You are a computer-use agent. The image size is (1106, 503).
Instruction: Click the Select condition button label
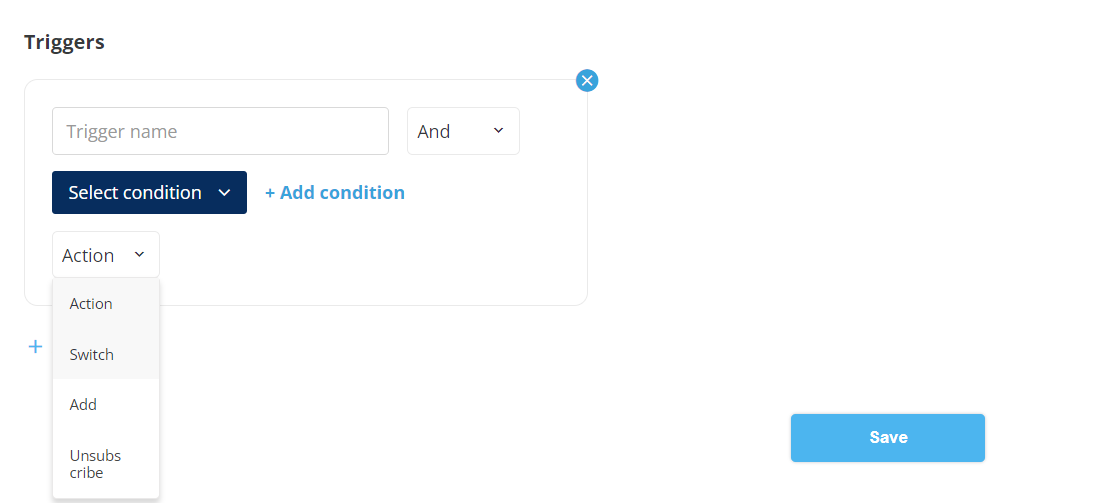click(x=135, y=193)
